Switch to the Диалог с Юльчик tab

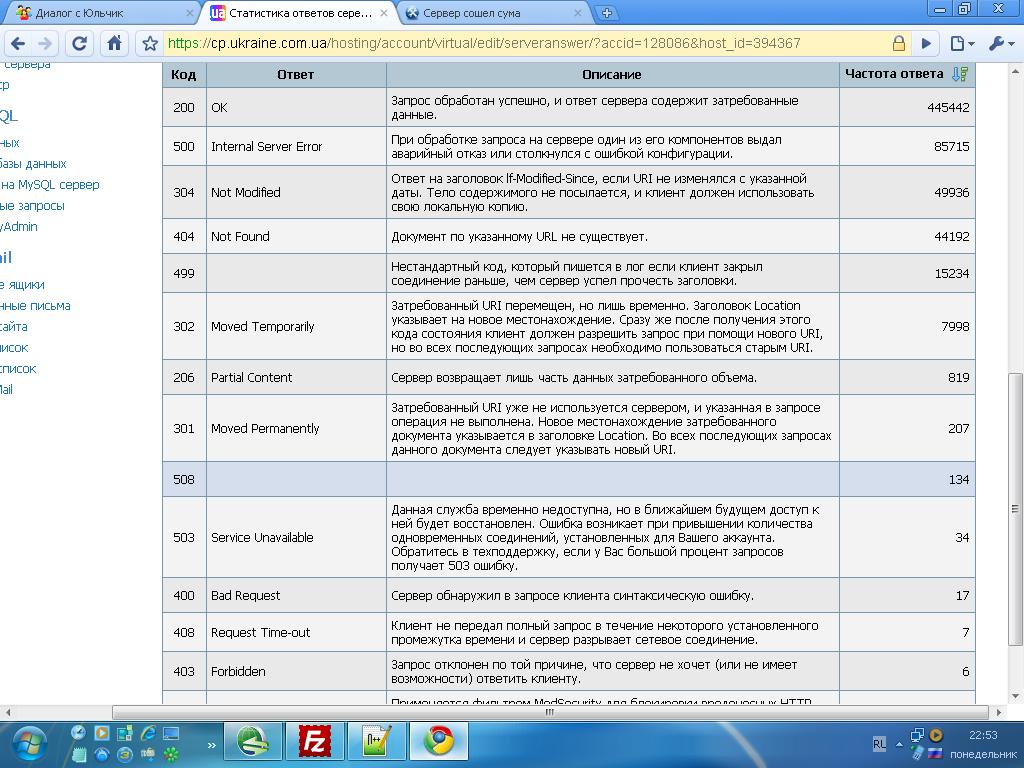pyautogui.click(x=100, y=14)
